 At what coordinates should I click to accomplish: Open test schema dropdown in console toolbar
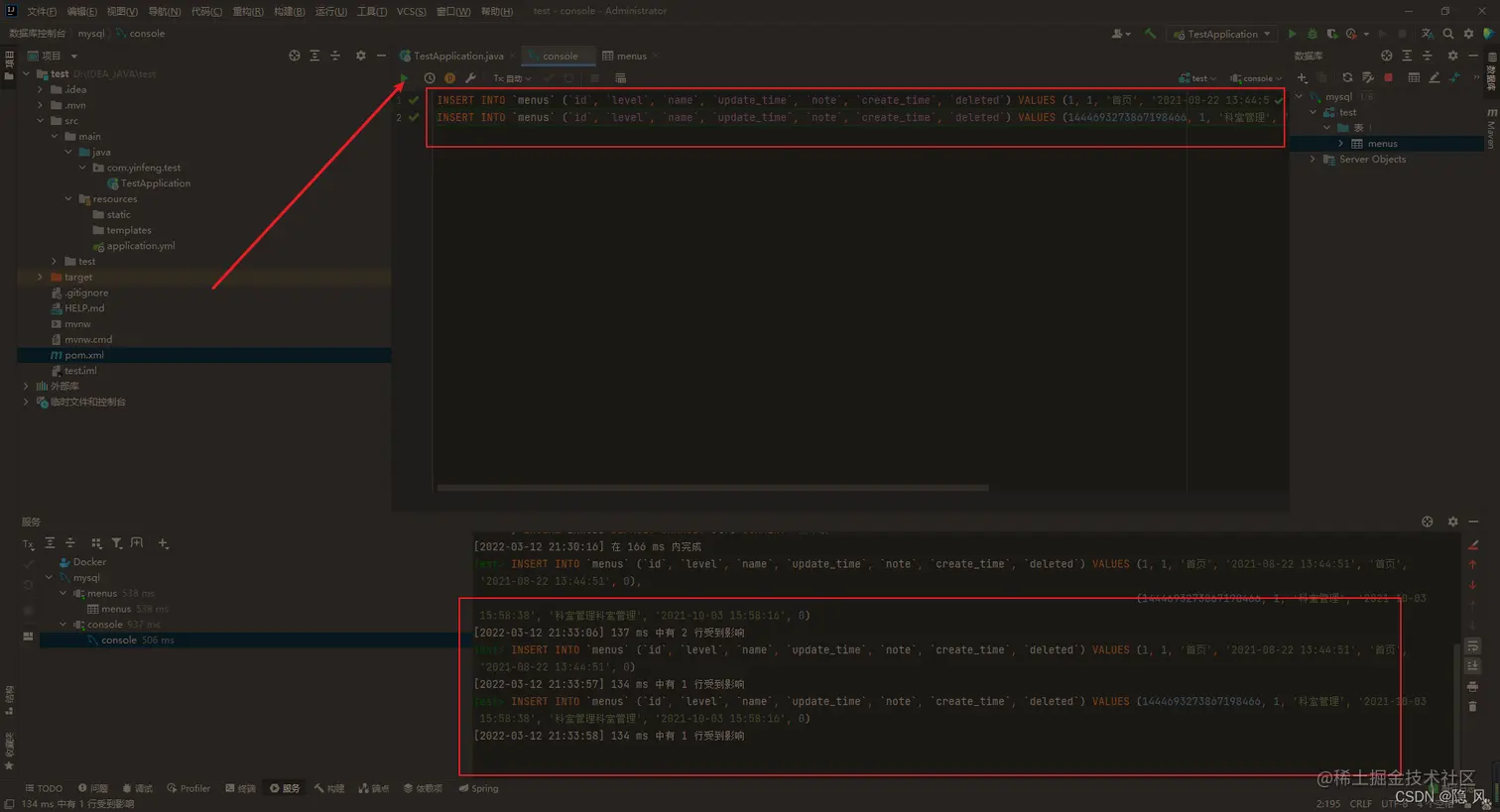pyautogui.click(x=1197, y=78)
